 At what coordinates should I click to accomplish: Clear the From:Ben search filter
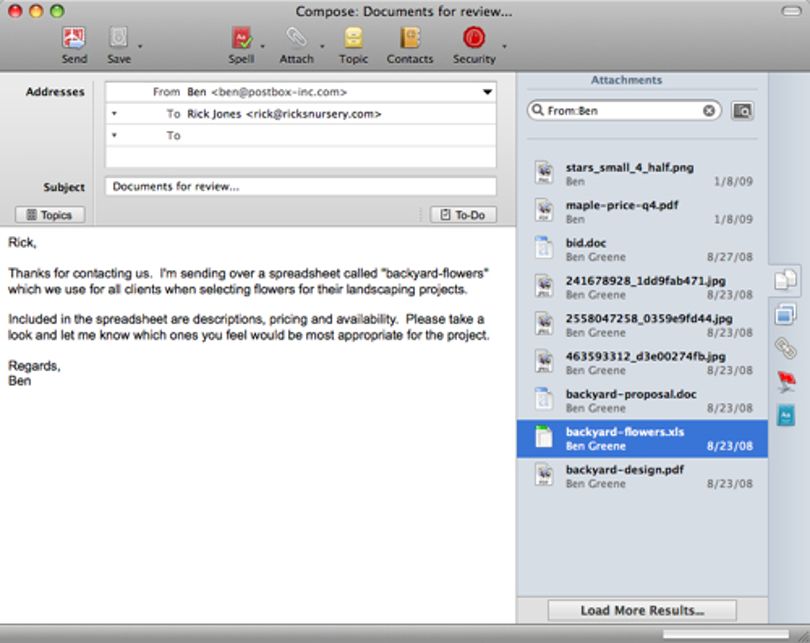point(709,111)
